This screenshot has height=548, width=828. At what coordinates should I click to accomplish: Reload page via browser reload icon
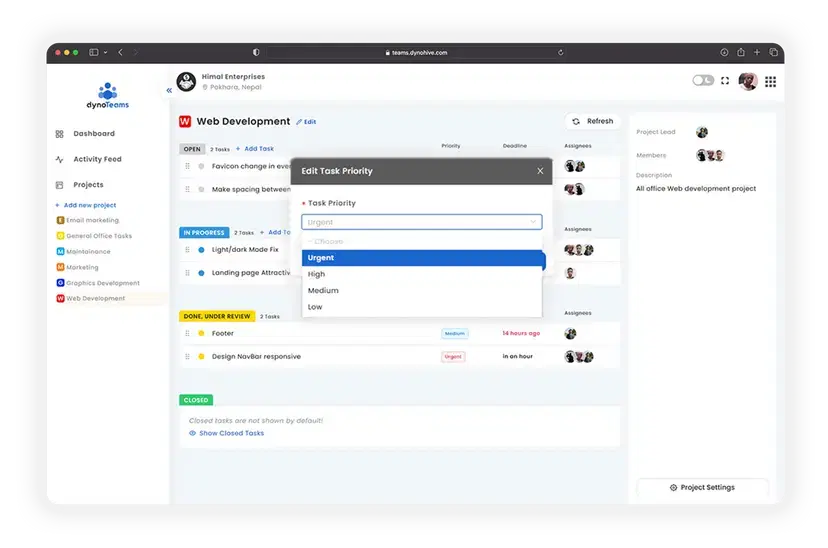point(560,53)
